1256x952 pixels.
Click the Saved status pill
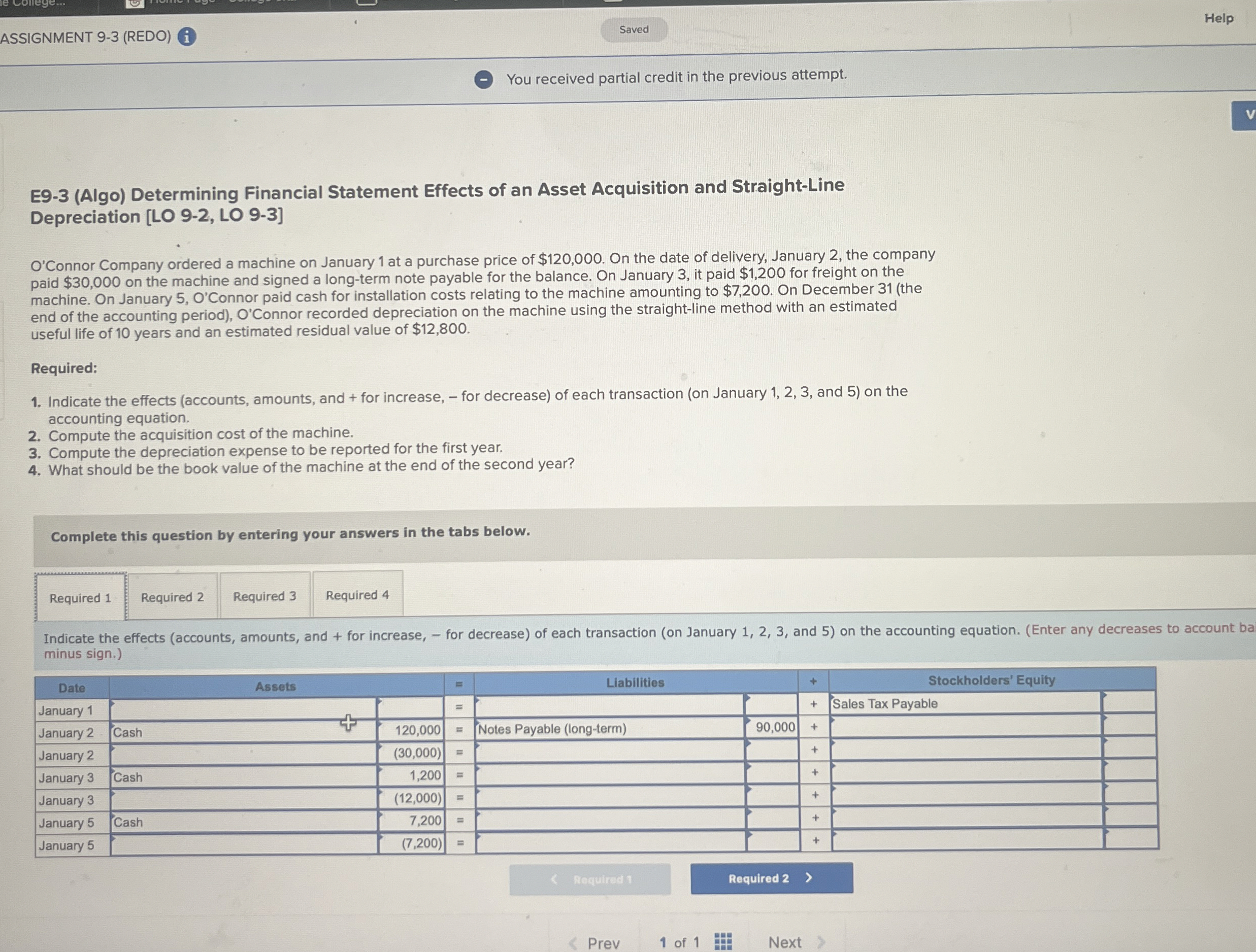(634, 29)
